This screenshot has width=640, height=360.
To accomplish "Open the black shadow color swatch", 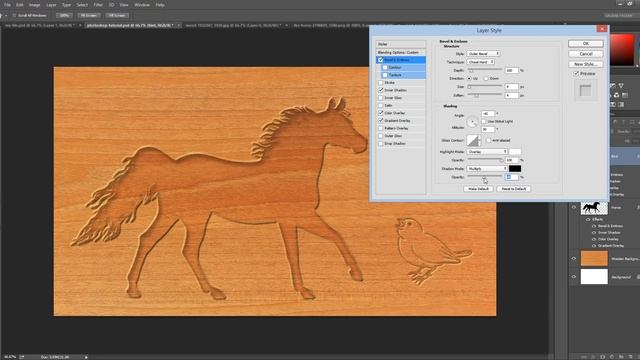I will [515, 169].
